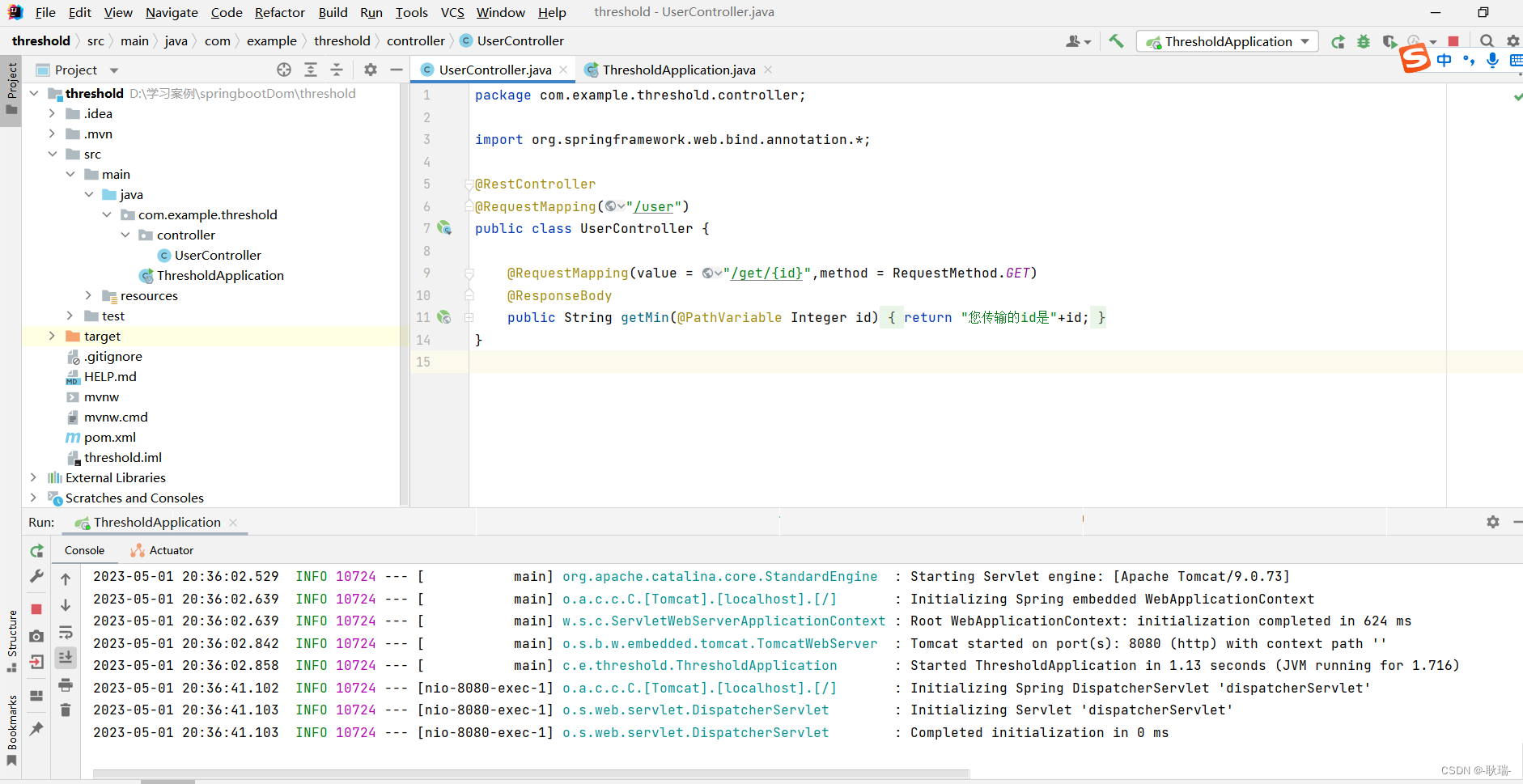Click the green Debug bug icon

[x=1364, y=41]
